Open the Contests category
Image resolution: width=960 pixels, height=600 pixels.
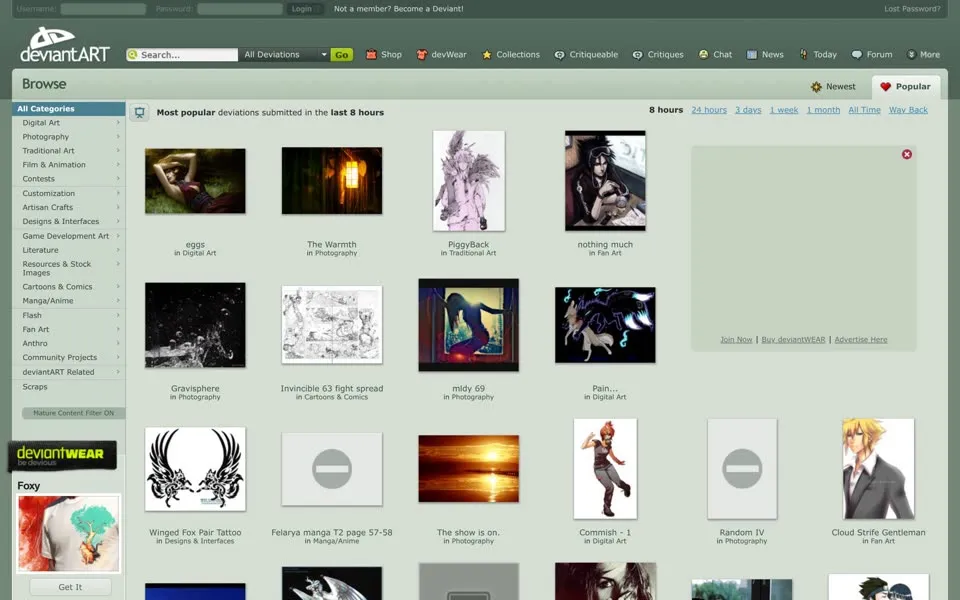[x=39, y=179]
